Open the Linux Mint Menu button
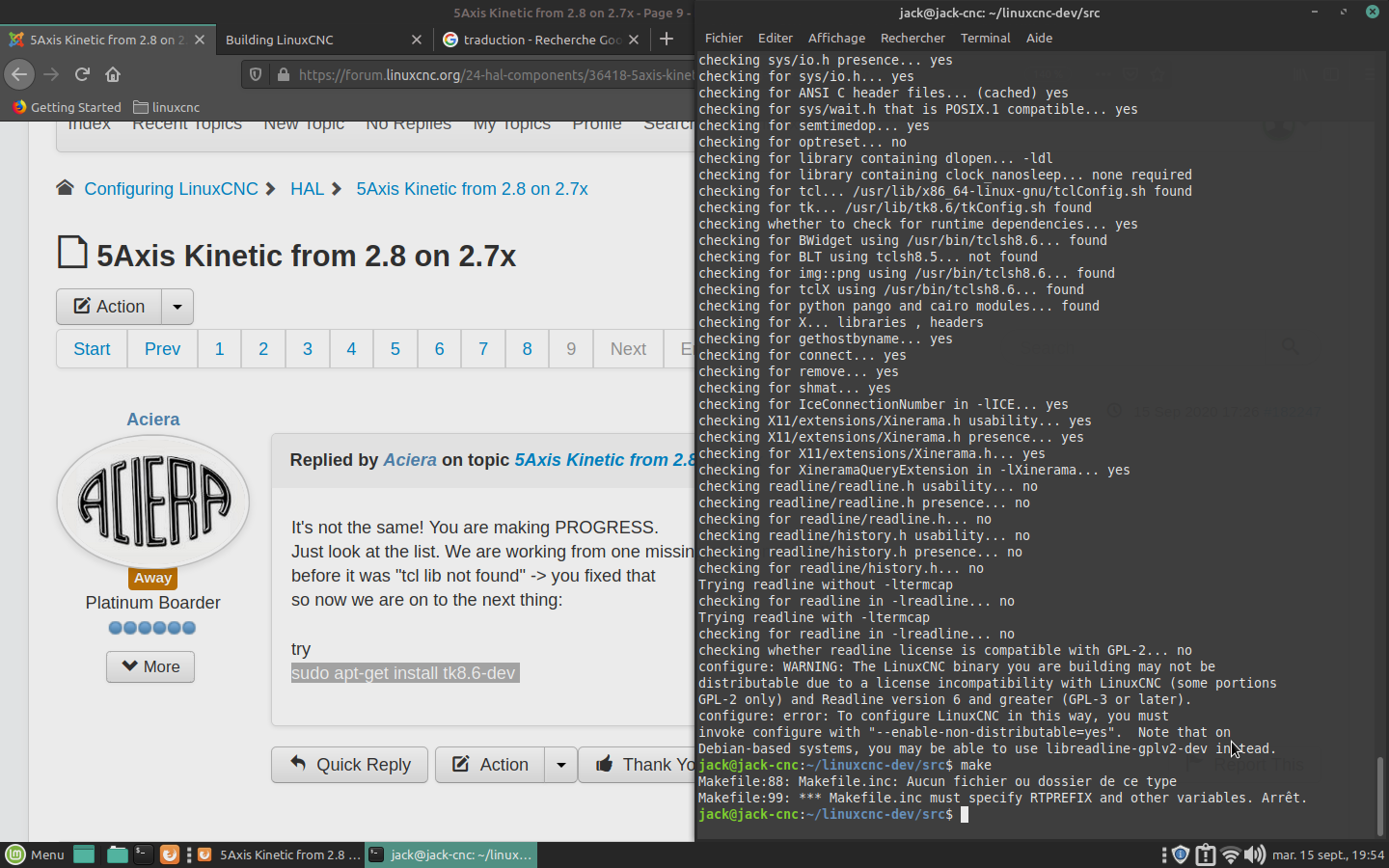Viewport: 1389px width, 868px height. pyautogui.click(x=35, y=854)
